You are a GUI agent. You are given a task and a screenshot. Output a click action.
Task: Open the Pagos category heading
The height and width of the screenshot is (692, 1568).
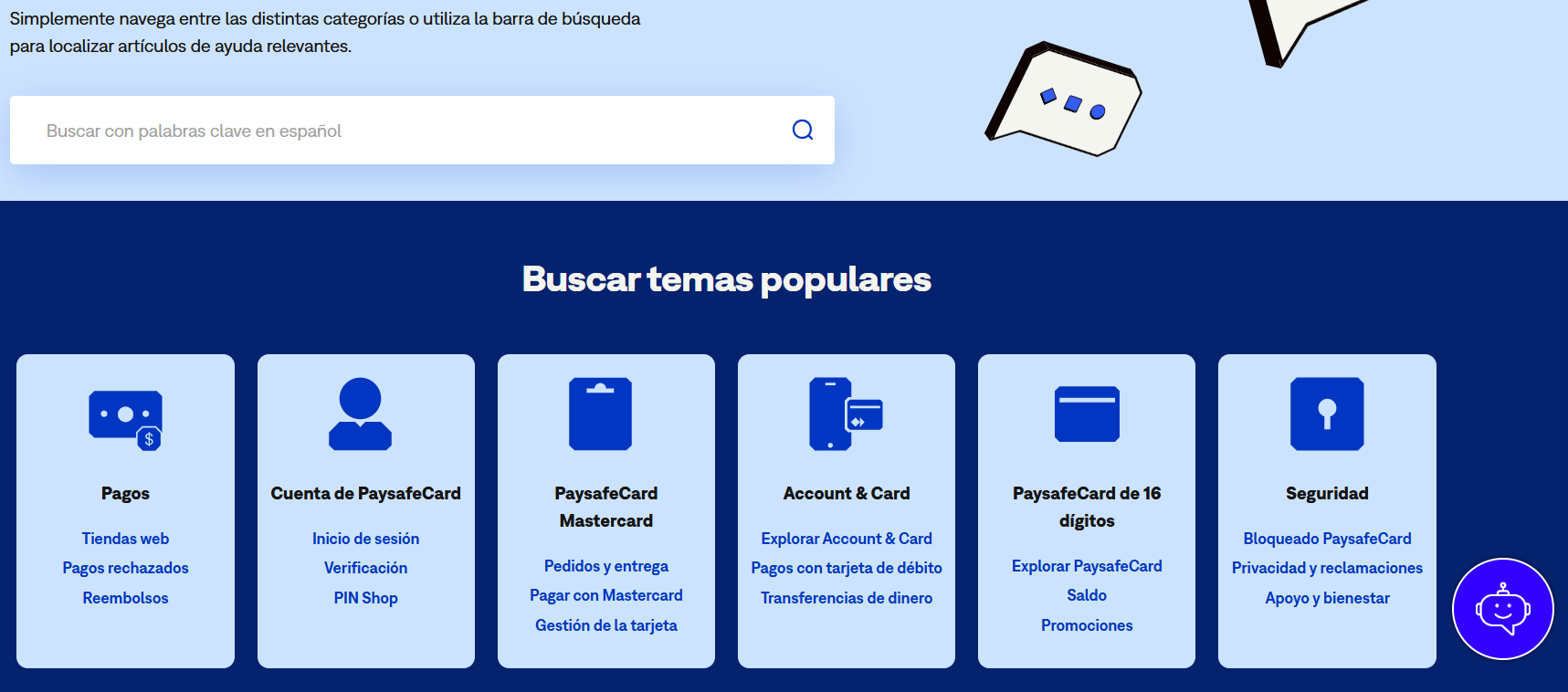coord(125,493)
